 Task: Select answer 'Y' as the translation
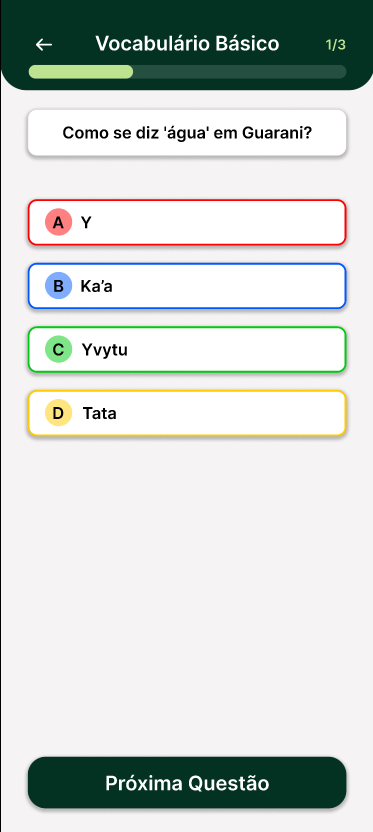pyautogui.click(x=187, y=222)
